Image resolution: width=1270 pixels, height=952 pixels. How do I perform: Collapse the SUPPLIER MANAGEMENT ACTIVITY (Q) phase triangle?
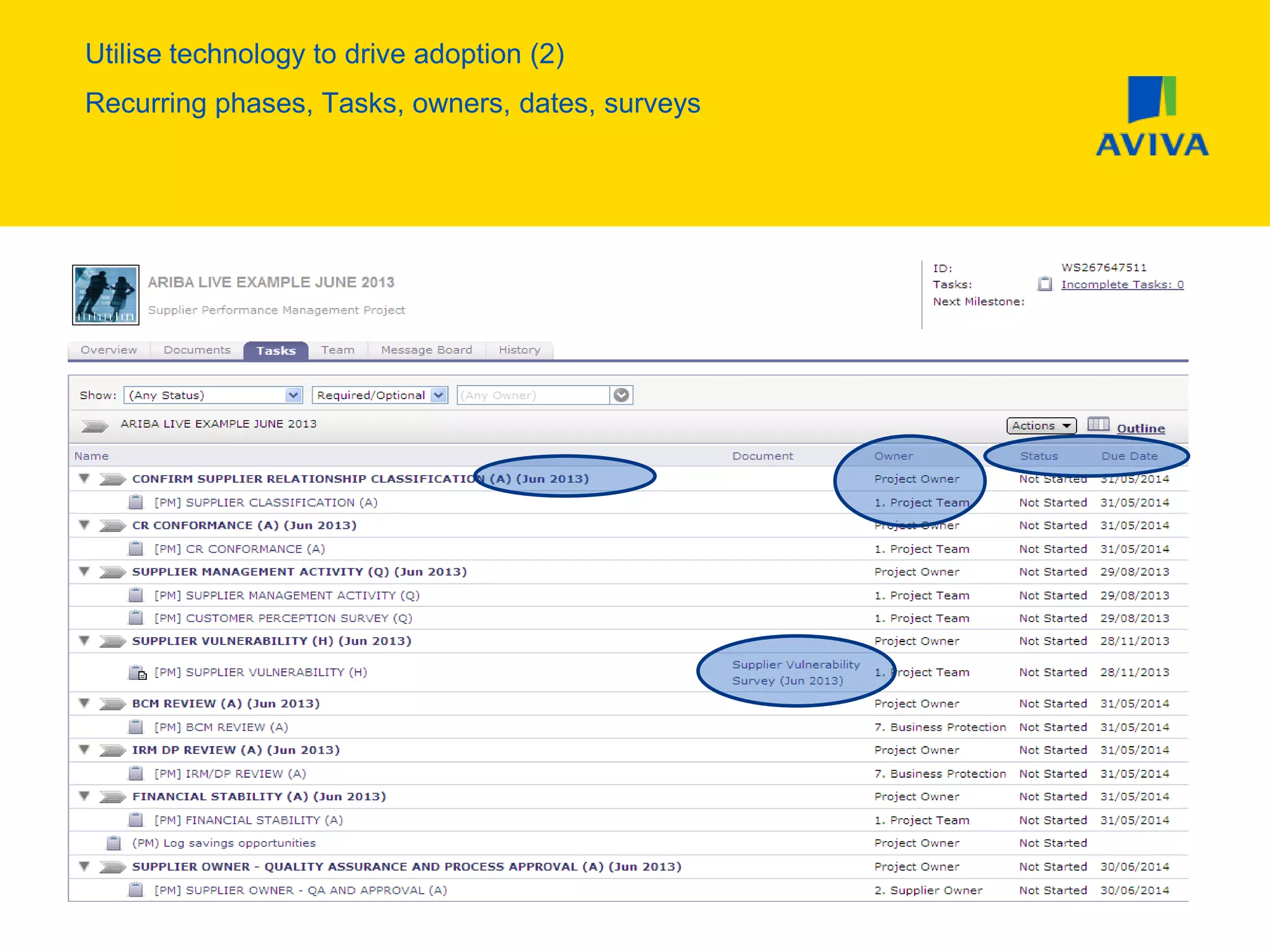(x=84, y=571)
